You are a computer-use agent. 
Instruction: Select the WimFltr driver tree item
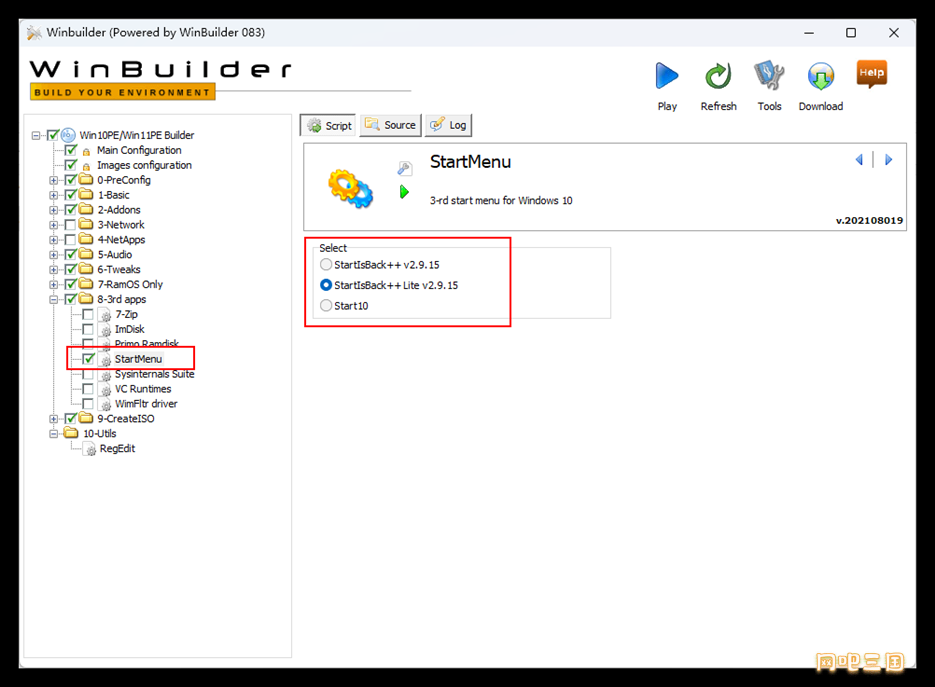146,404
